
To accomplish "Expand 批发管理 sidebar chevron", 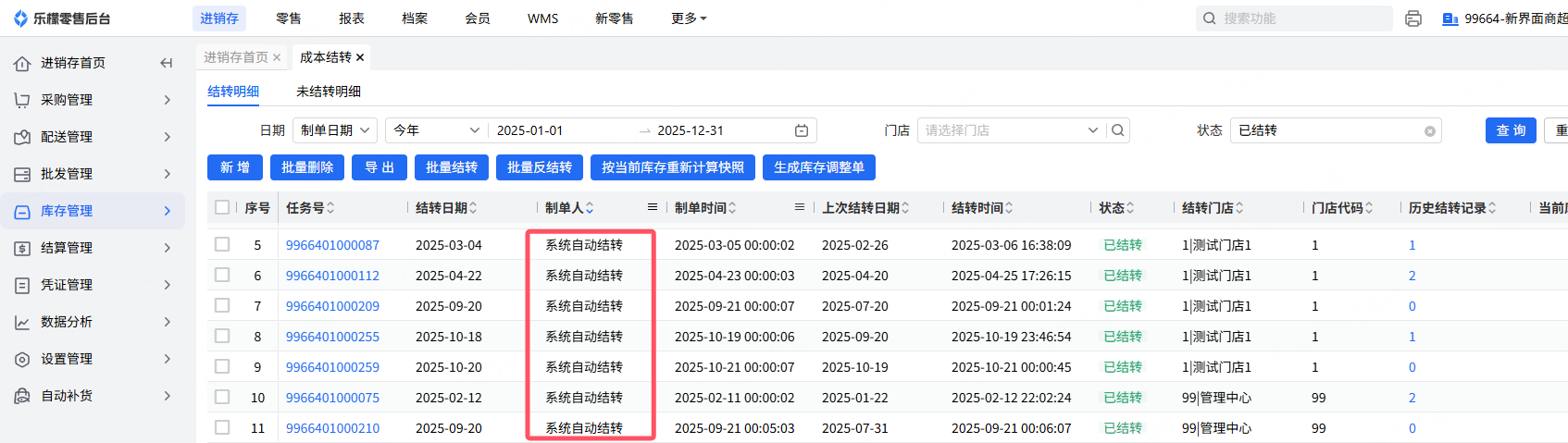I will point(168,174).
